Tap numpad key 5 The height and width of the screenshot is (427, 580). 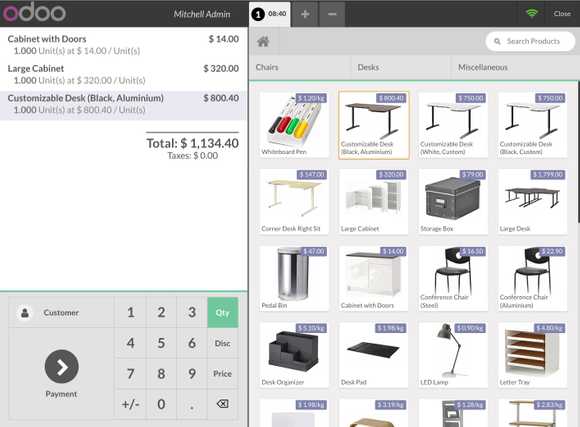161,343
